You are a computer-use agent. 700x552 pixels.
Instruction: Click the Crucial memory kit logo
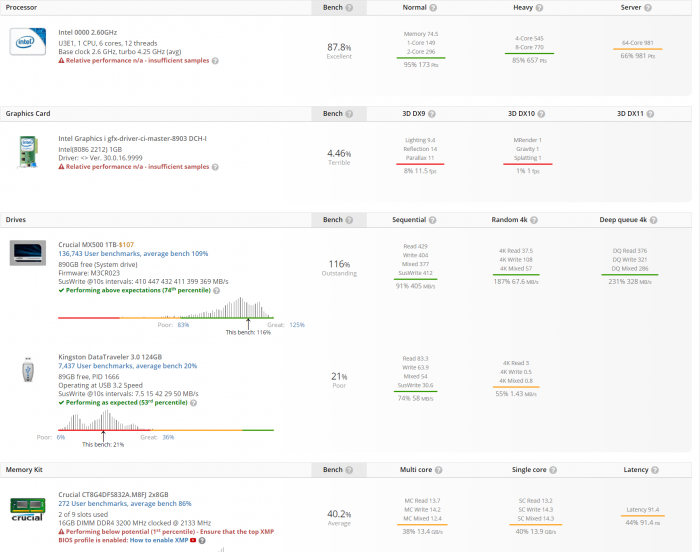28,509
